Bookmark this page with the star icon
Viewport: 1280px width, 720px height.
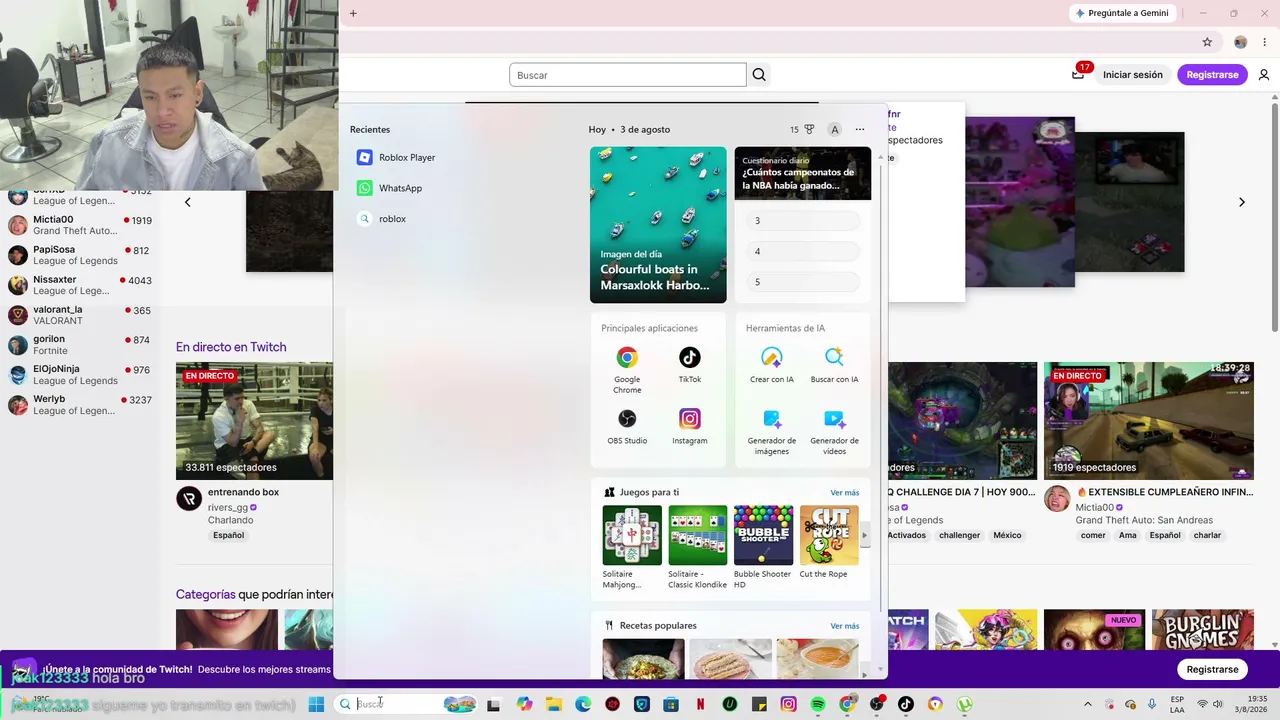tap(1207, 42)
